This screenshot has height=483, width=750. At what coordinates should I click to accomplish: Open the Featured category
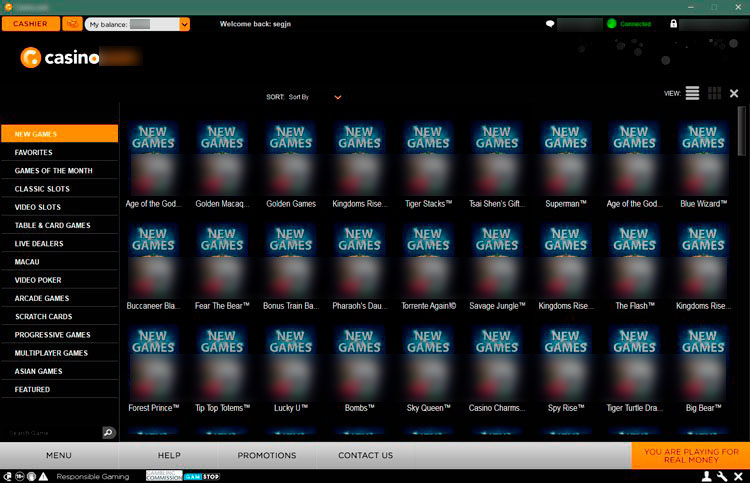tap(60, 389)
